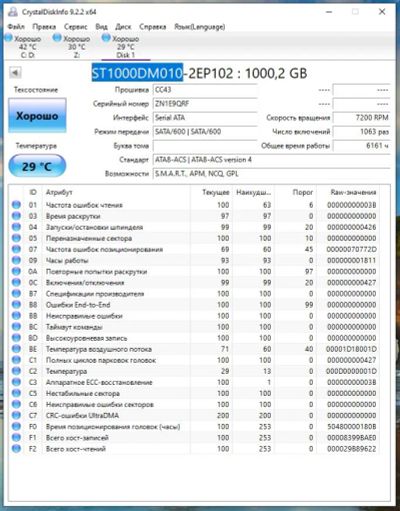This screenshot has width=400, height=511.
Task: Open the Вид menu
Action: pos(101,27)
